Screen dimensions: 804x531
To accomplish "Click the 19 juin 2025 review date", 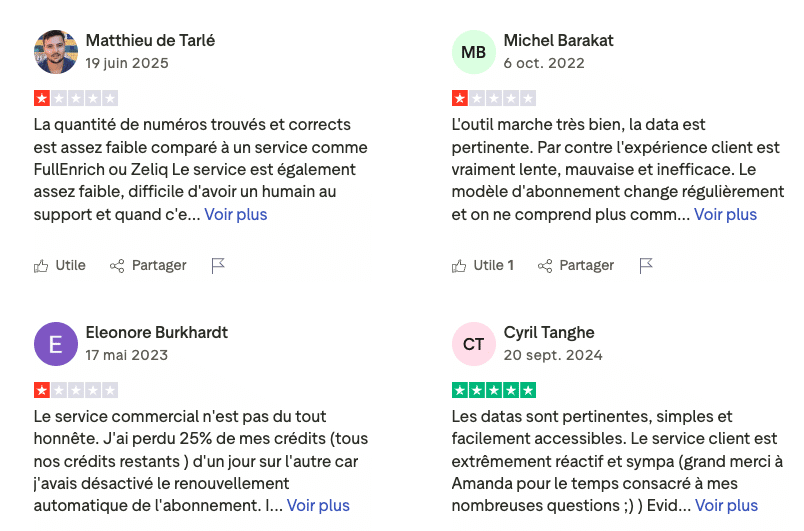I will [x=127, y=63].
